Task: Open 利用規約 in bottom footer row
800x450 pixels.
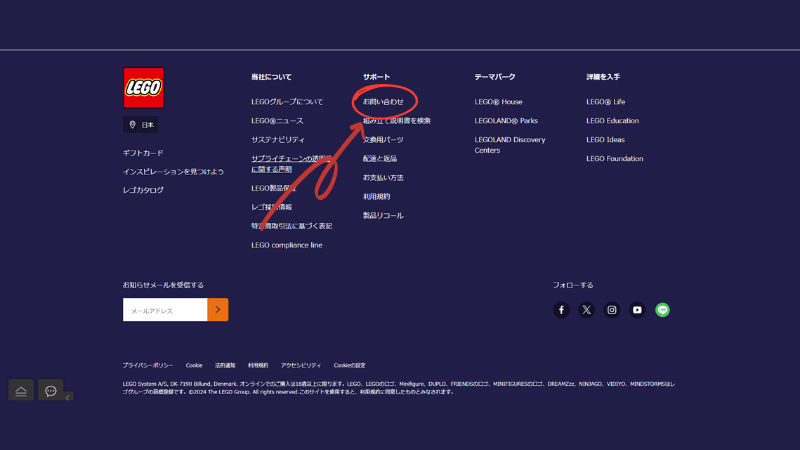Action: point(258,365)
